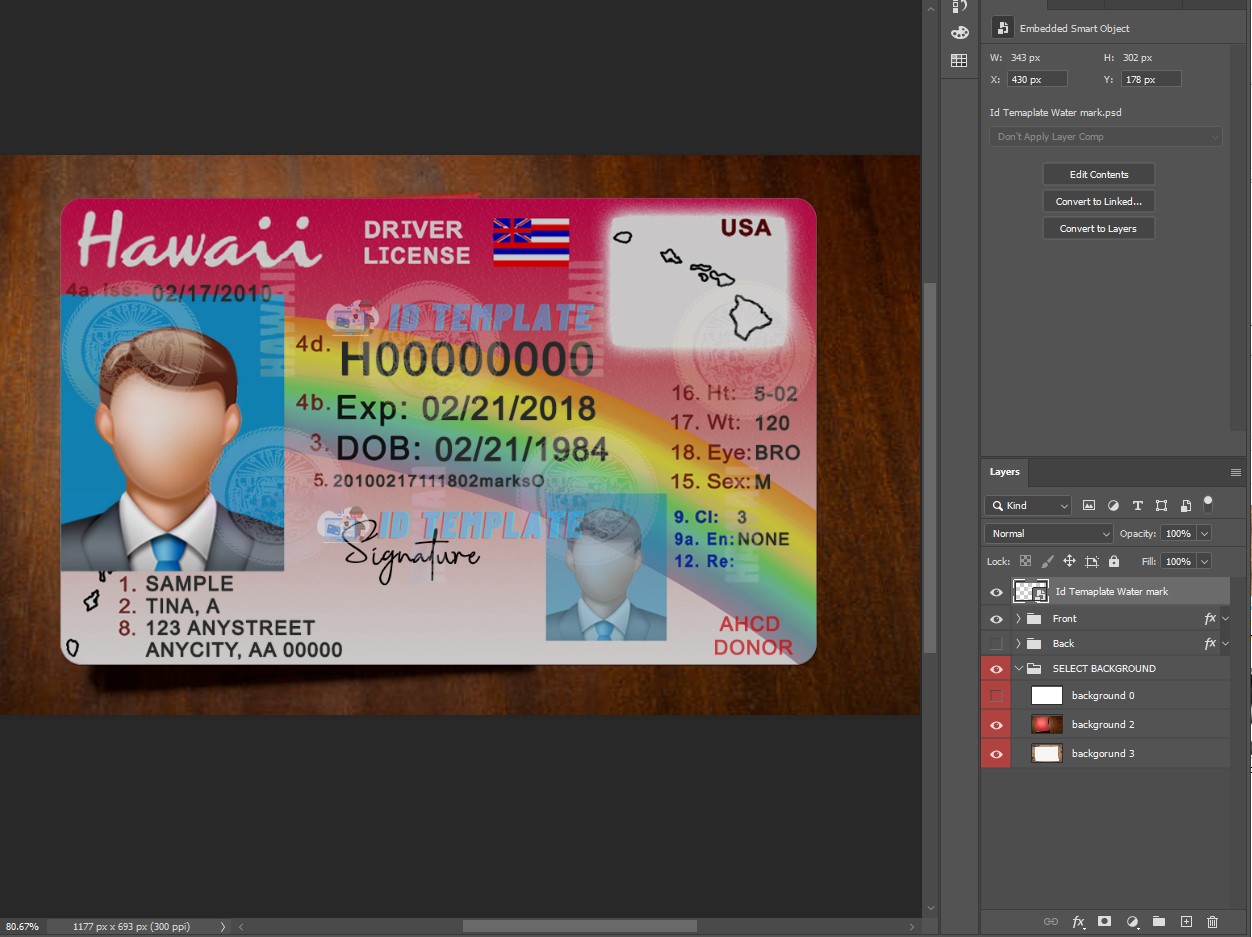1252x937 pixels.
Task: Click the Convert to Layers button
Action: 1099,229
